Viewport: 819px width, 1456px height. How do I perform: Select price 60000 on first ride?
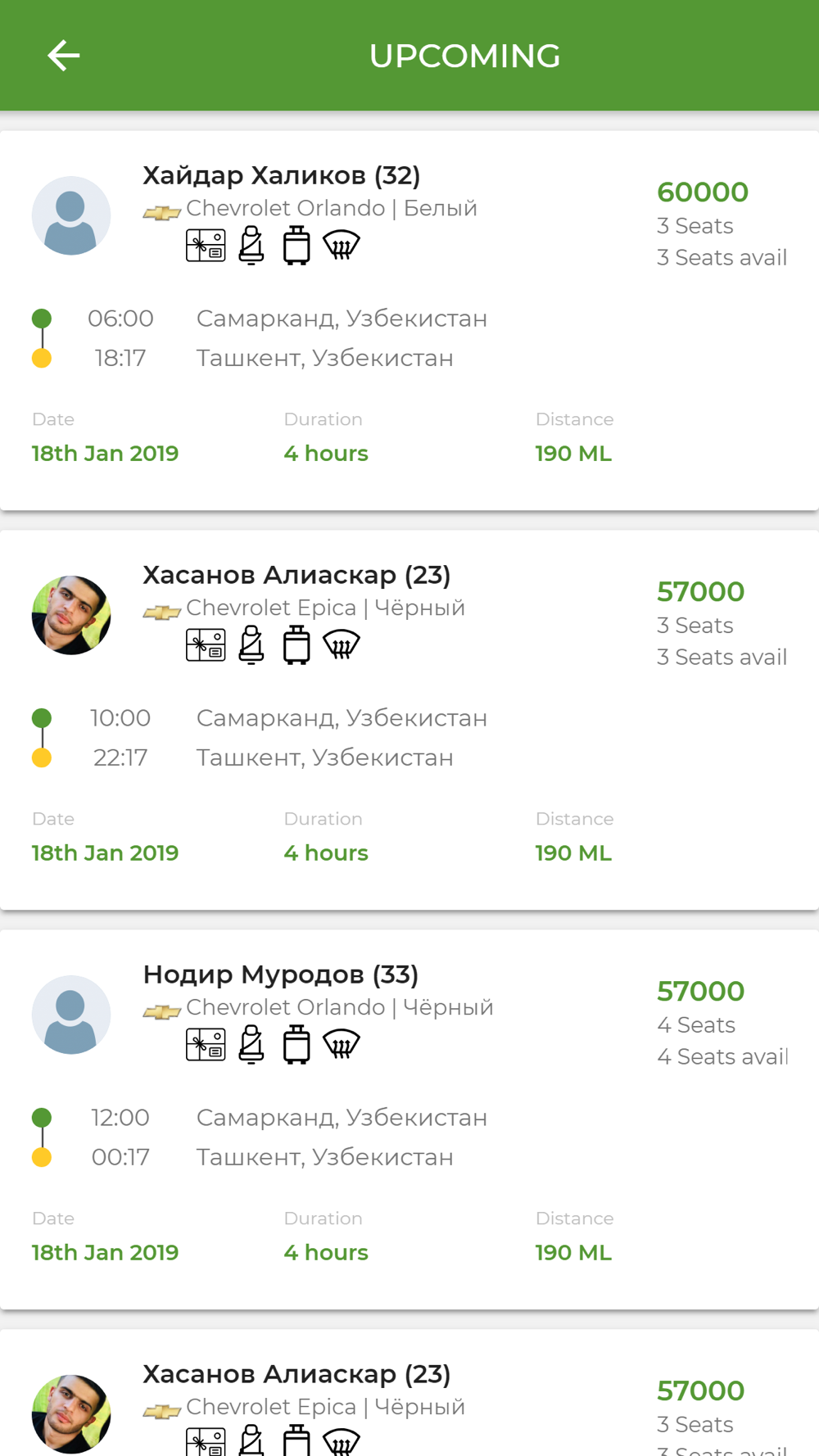(703, 192)
